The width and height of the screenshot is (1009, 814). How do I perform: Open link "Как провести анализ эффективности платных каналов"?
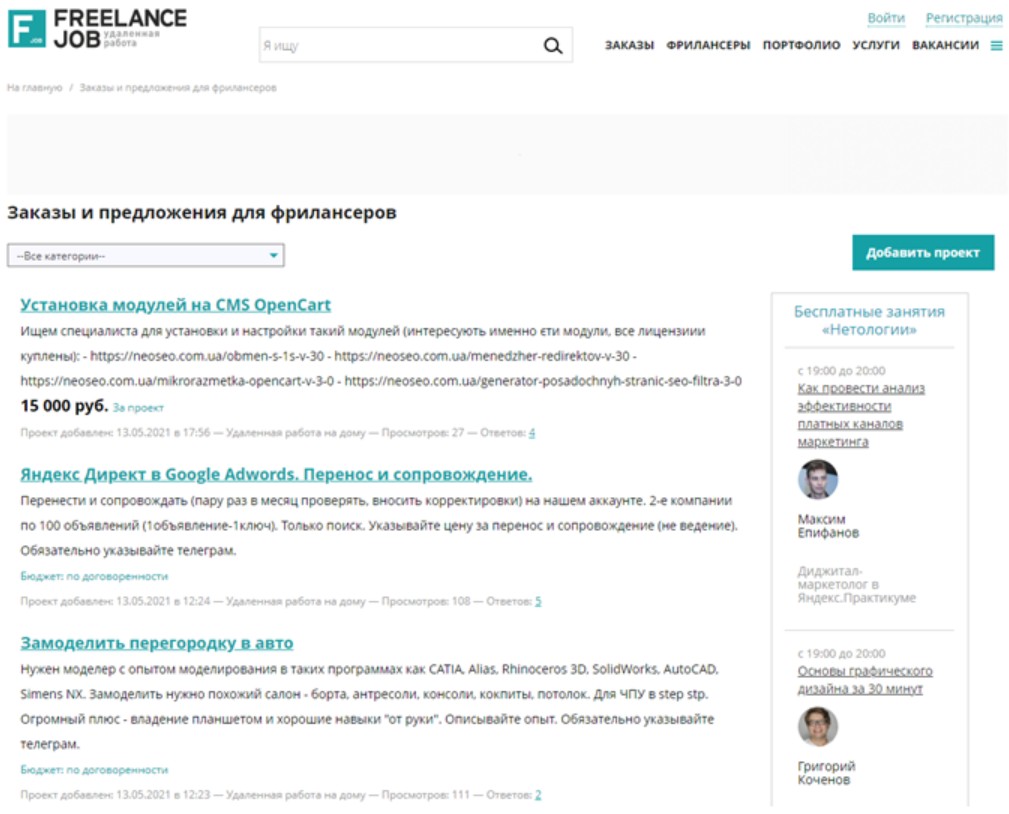(861, 415)
